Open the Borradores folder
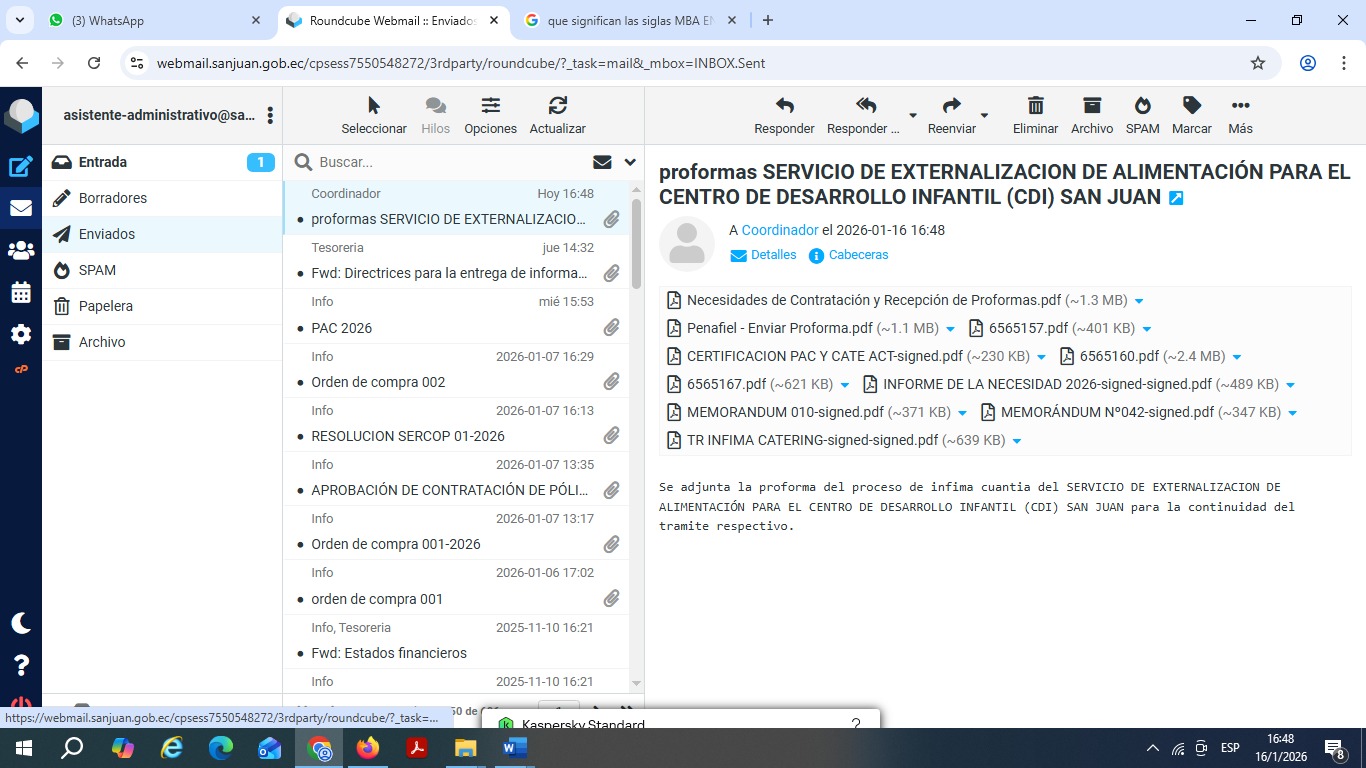Screen dimensions: 1366x768 113,198
